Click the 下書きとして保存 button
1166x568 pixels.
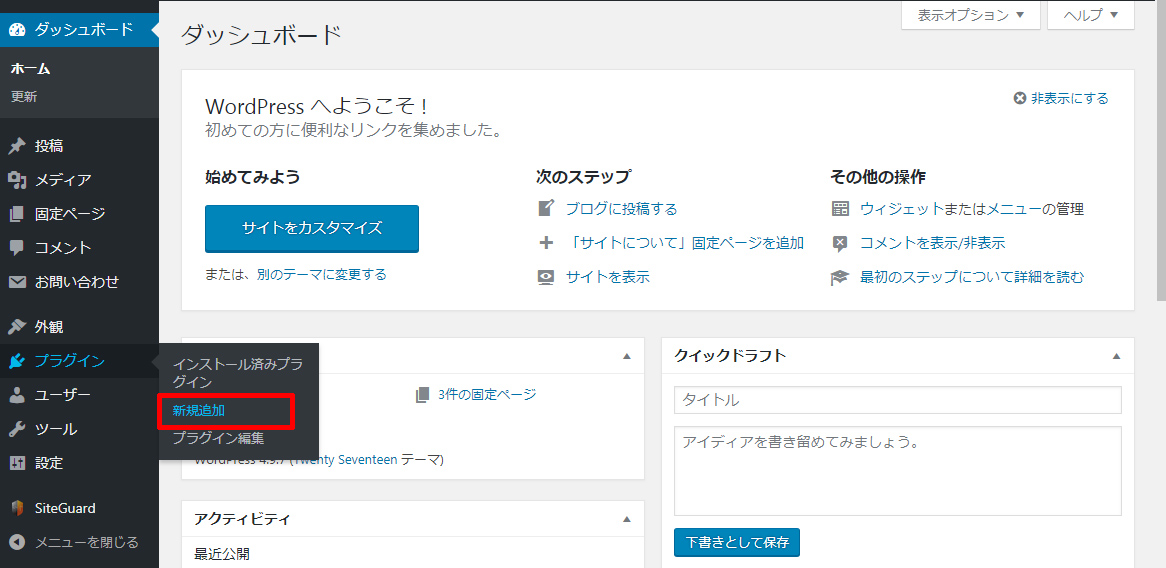tap(737, 543)
